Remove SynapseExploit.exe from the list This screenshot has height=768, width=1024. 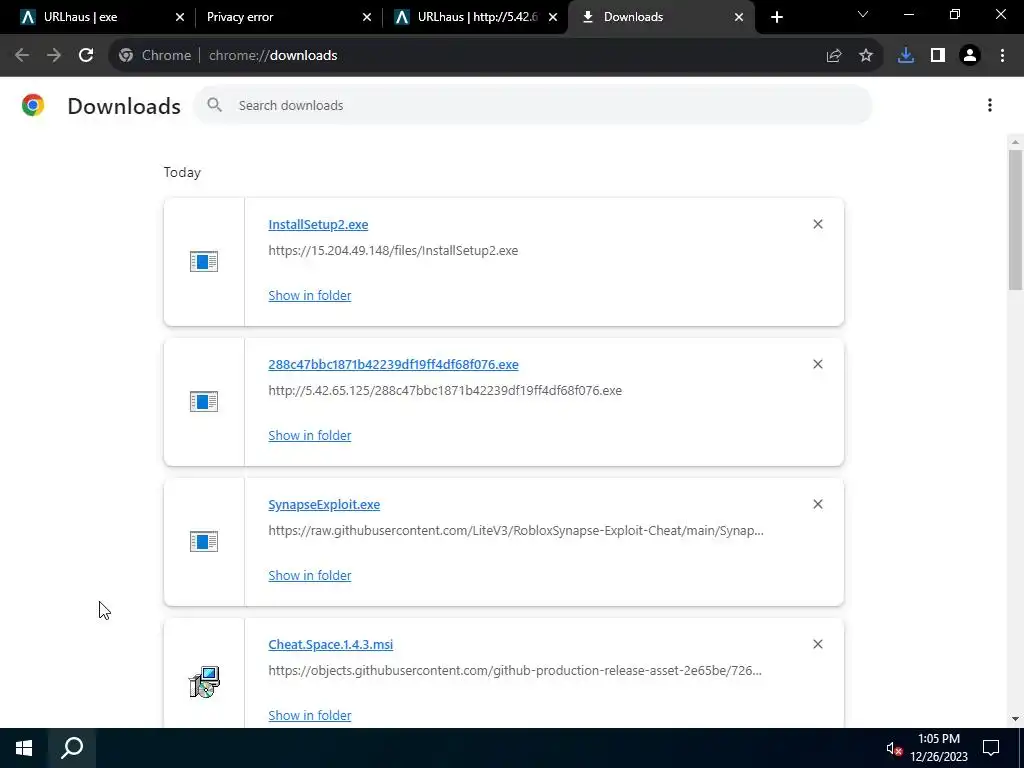click(x=818, y=504)
